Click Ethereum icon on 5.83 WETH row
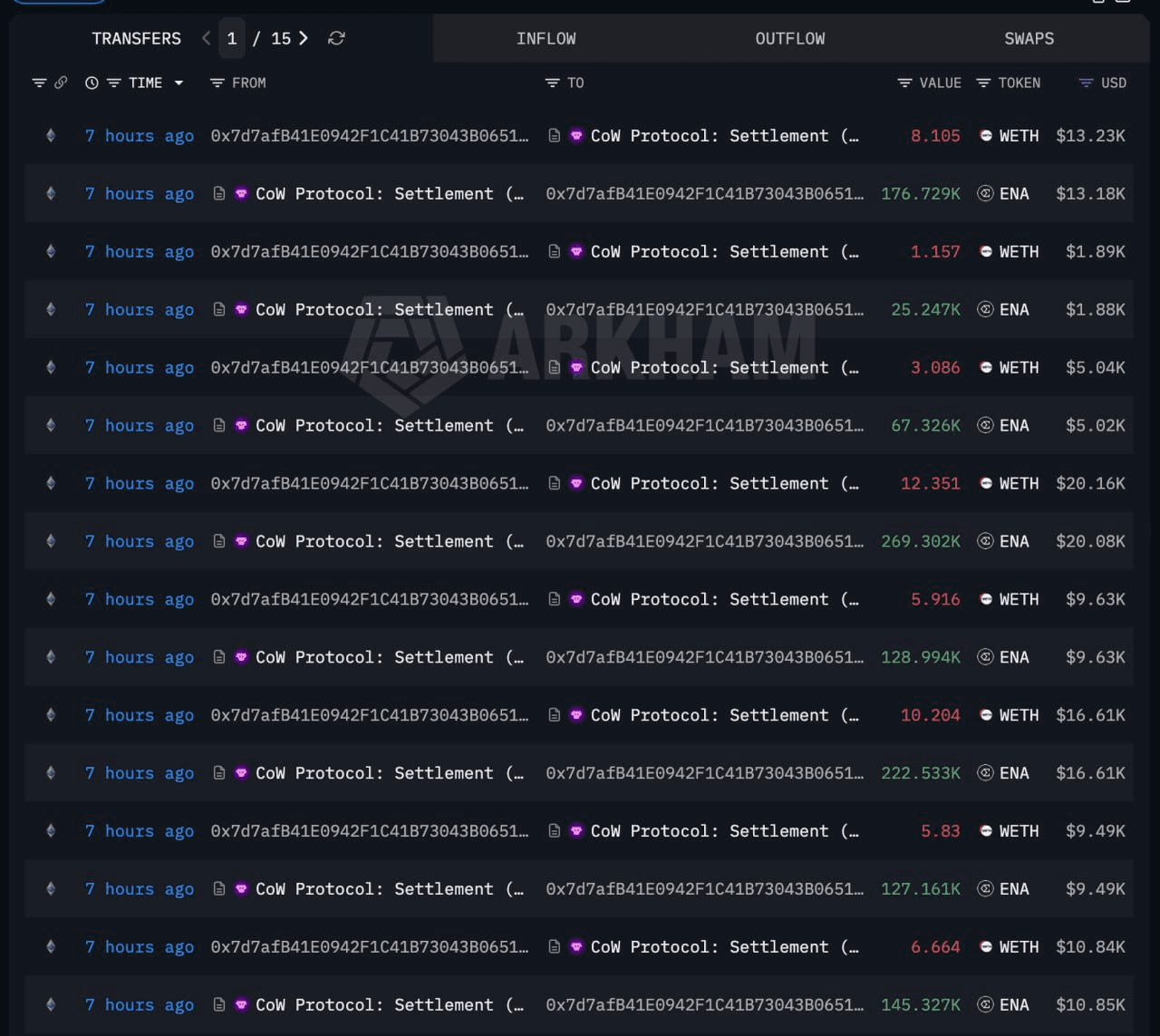The width and height of the screenshot is (1160, 1036). 51,831
